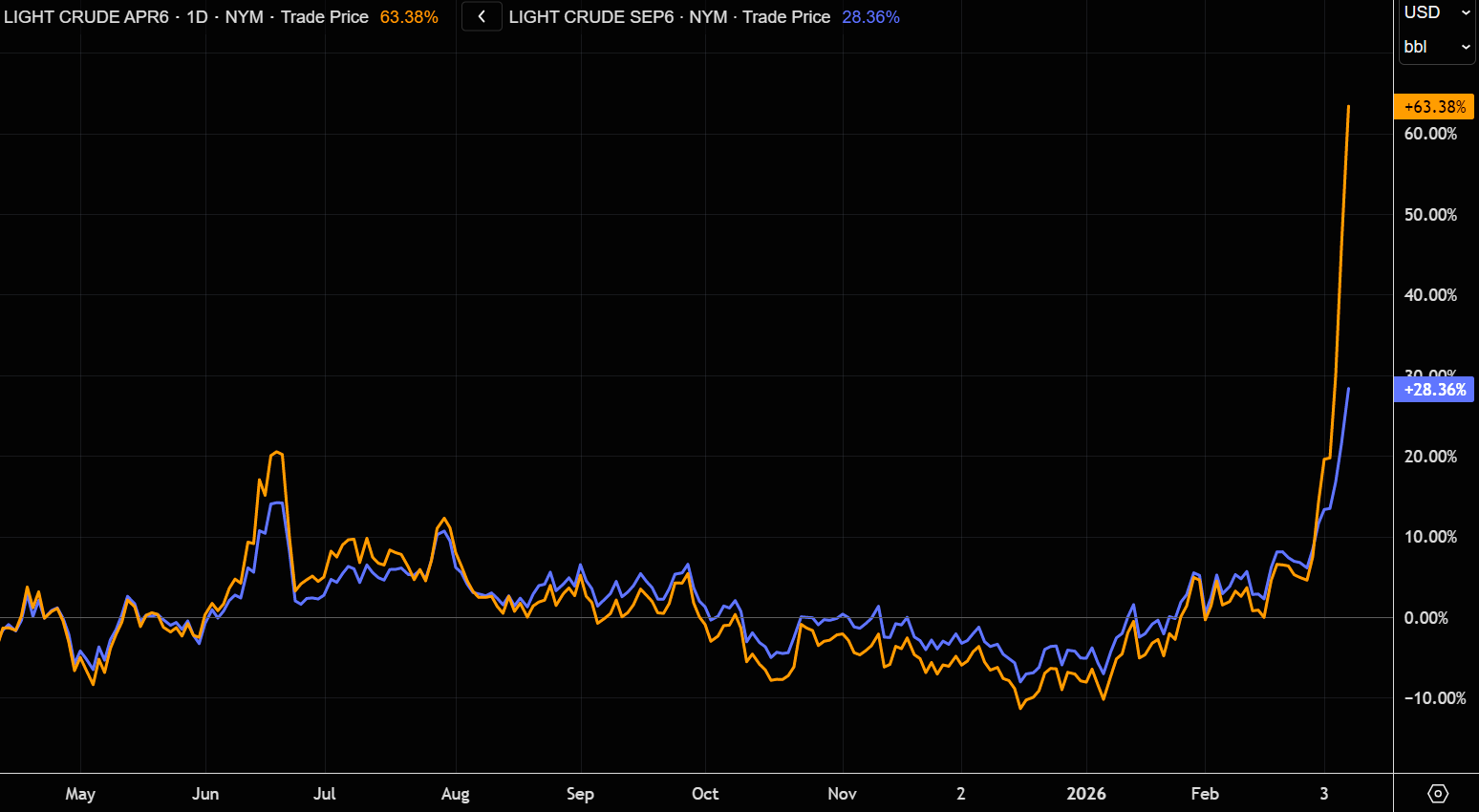This screenshot has width=1479, height=812.
Task: Click the 60.00% price scale label
Action: click(x=1430, y=134)
